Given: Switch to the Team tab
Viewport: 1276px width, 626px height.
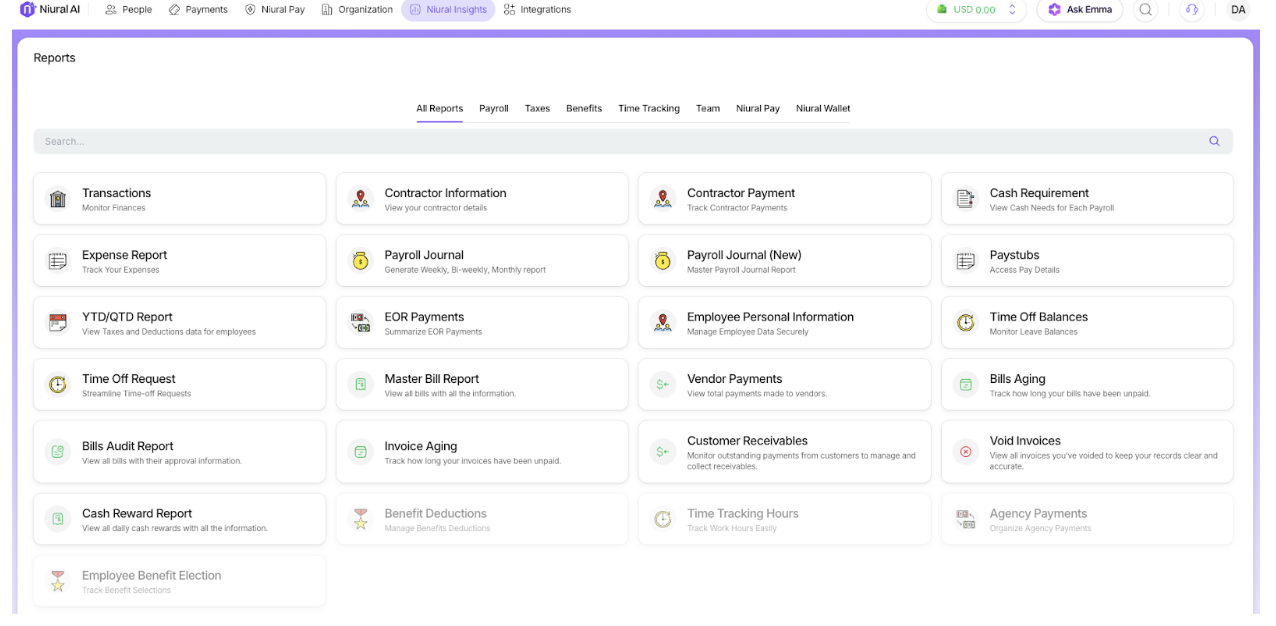Looking at the screenshot, I should 708,108.
